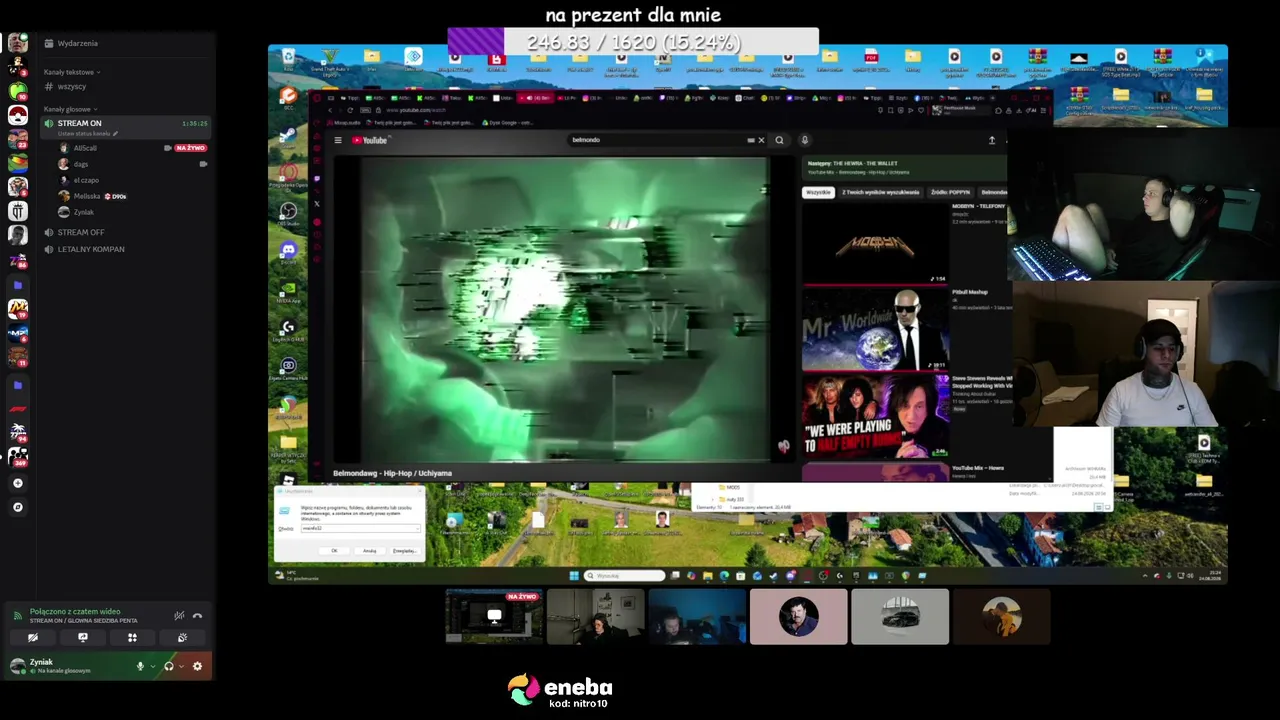Select user Melisska in voice list

pyautogui.click(x=87, y=196)
